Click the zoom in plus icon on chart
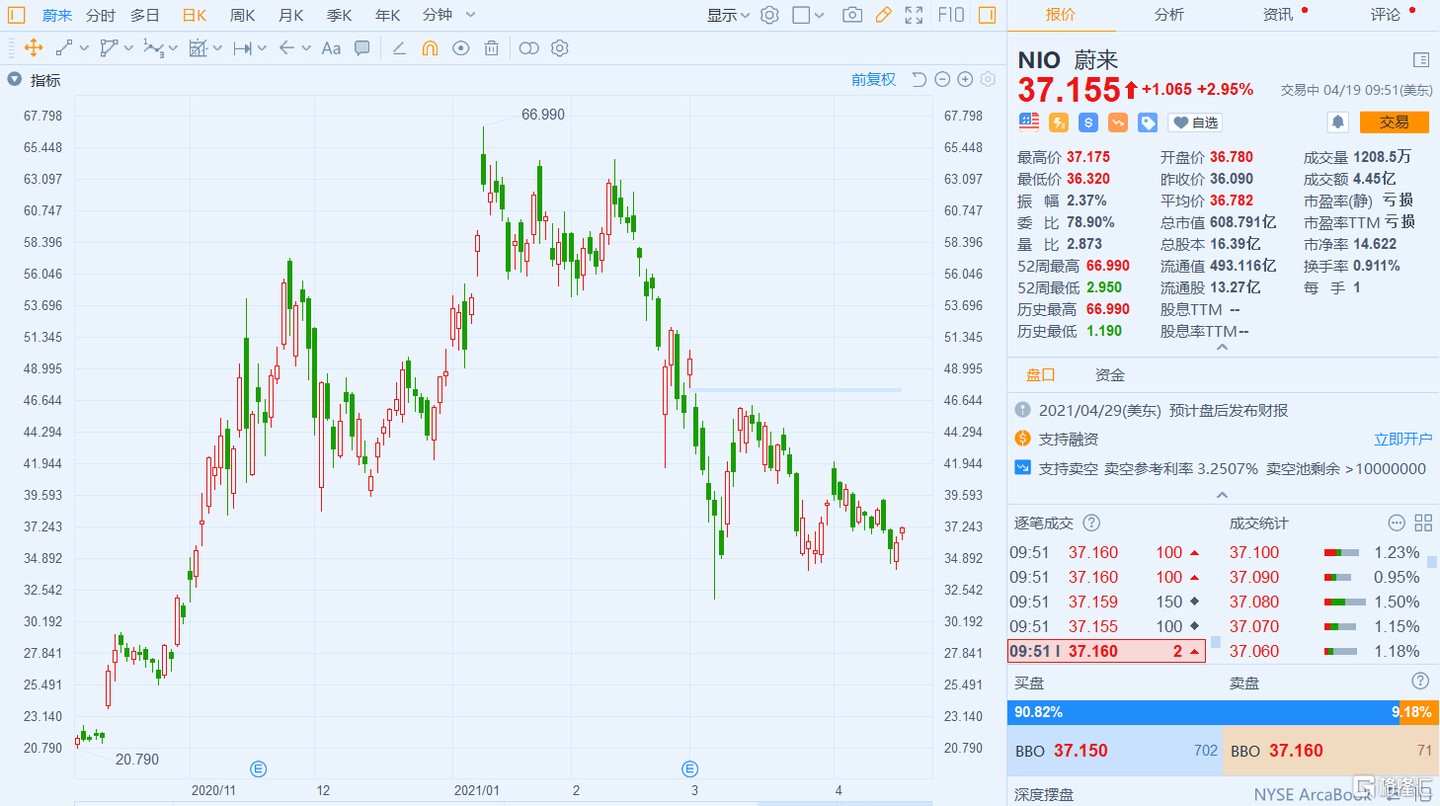This screenshot has width=1440, height=806. pos(965,80)
